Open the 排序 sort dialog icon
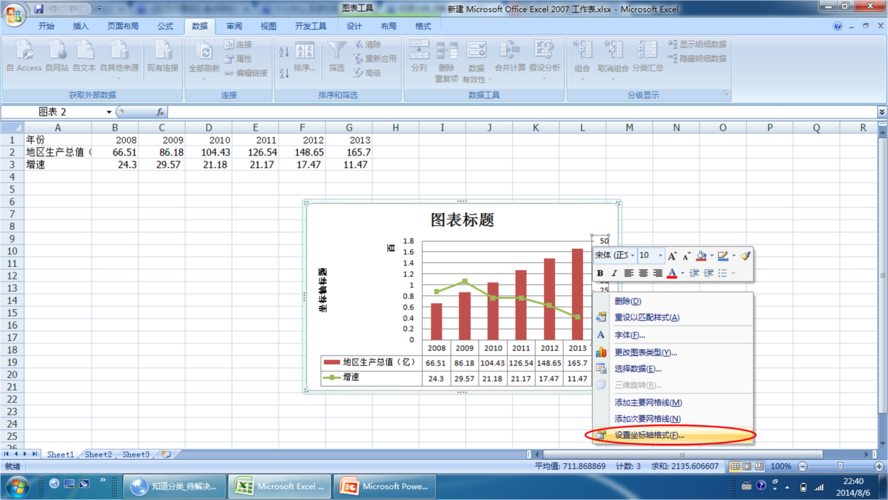This screenshot has width=888, height=500. (x=305, y=57)
